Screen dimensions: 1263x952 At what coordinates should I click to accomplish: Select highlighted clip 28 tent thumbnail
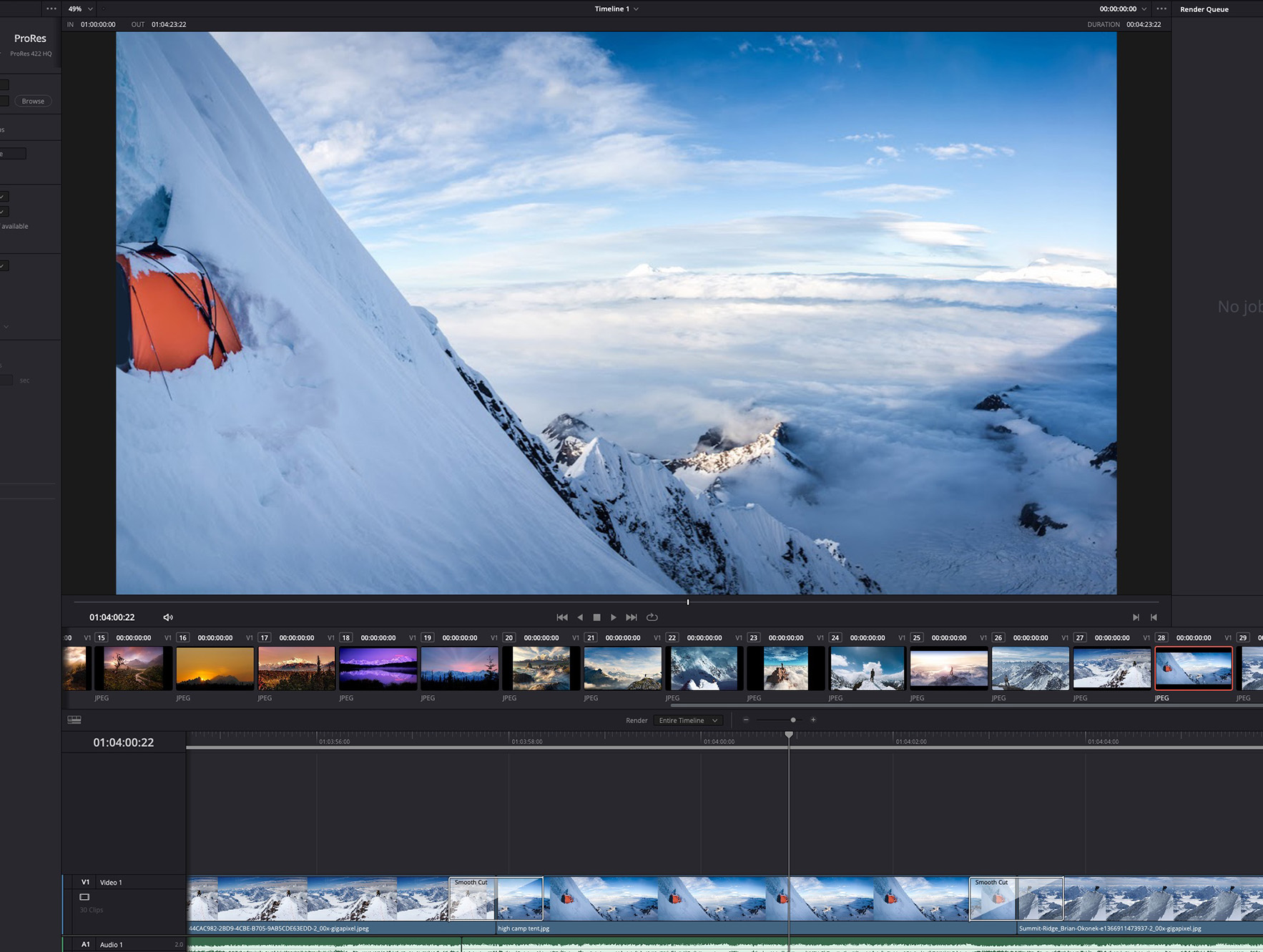pyautogui.click(x=1194, y=669)
